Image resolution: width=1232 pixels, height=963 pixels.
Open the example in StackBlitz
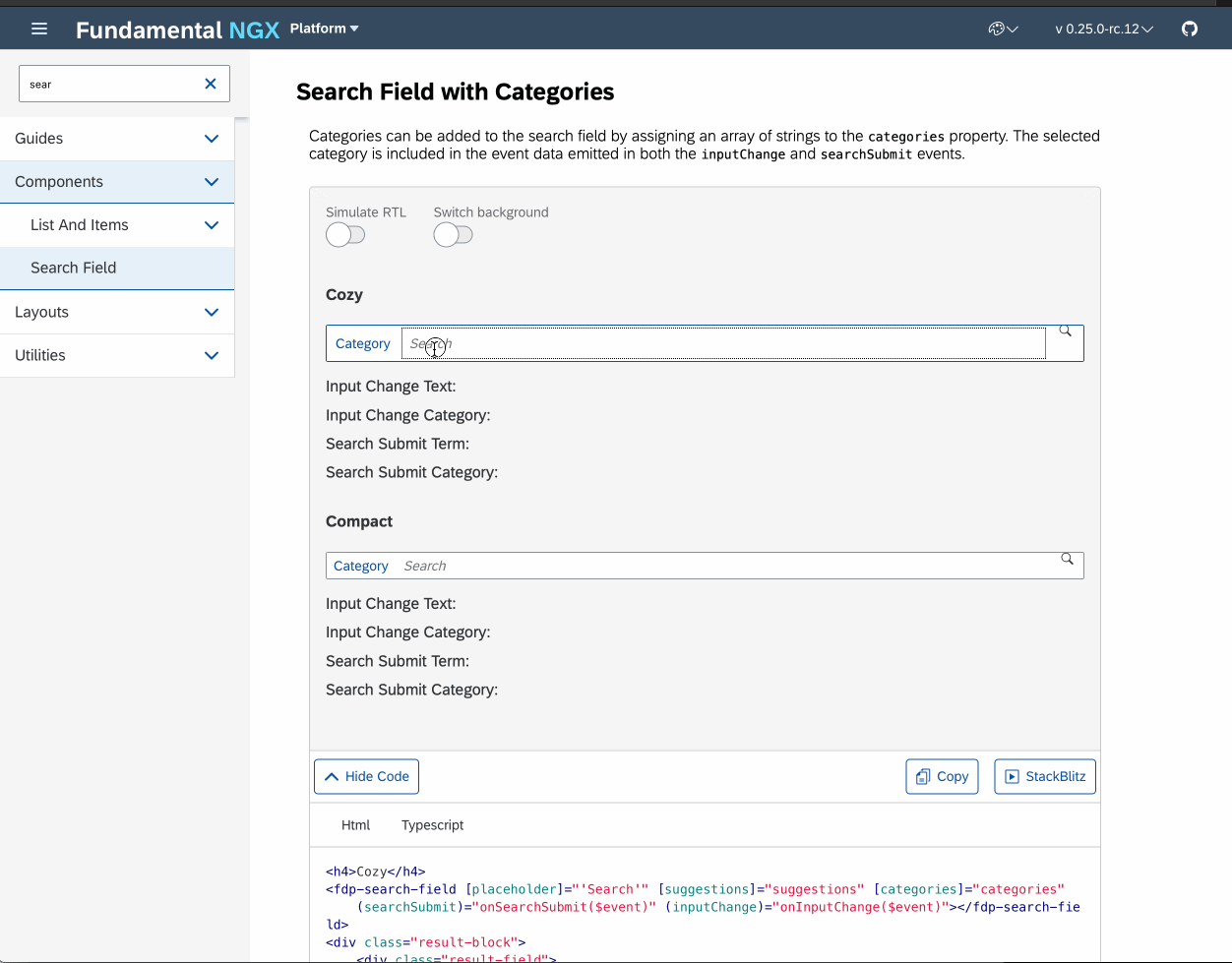[1045, 776]
